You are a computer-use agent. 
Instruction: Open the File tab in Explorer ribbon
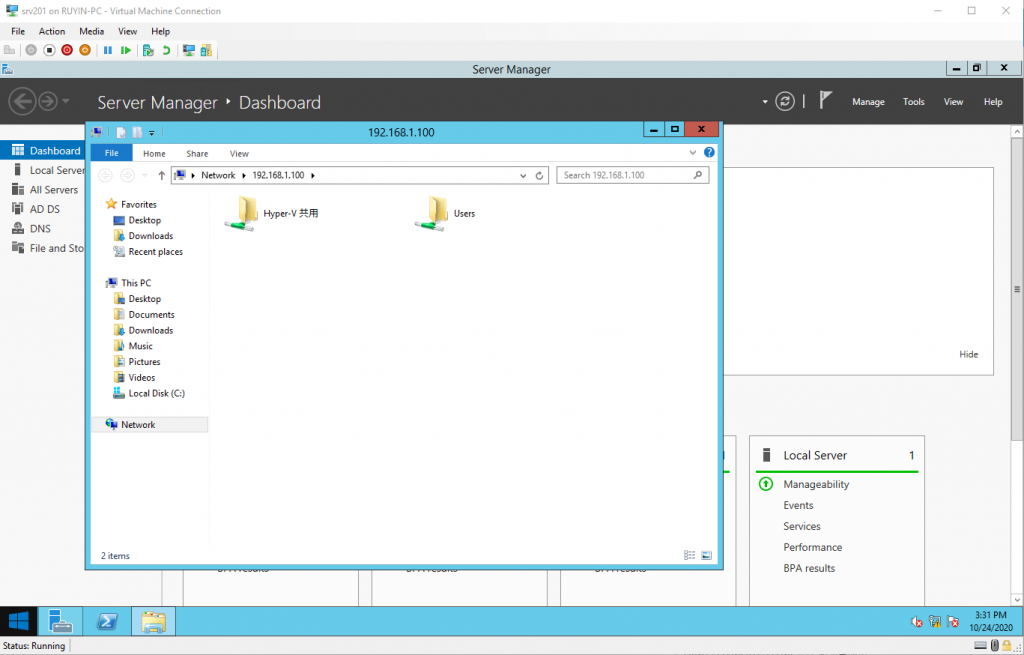[x=112, y=153]
